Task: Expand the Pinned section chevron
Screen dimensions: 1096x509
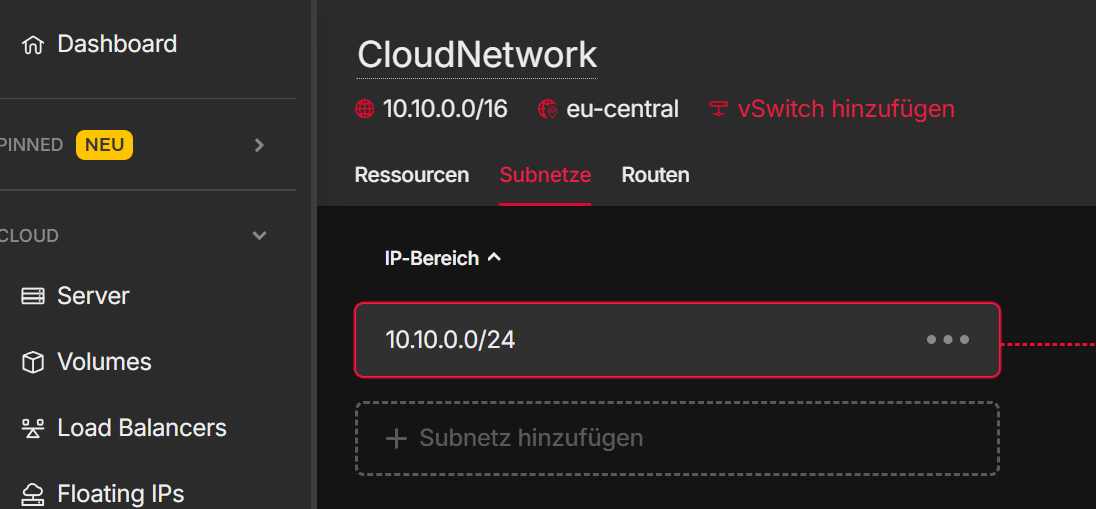Action: tap(259, 145)
